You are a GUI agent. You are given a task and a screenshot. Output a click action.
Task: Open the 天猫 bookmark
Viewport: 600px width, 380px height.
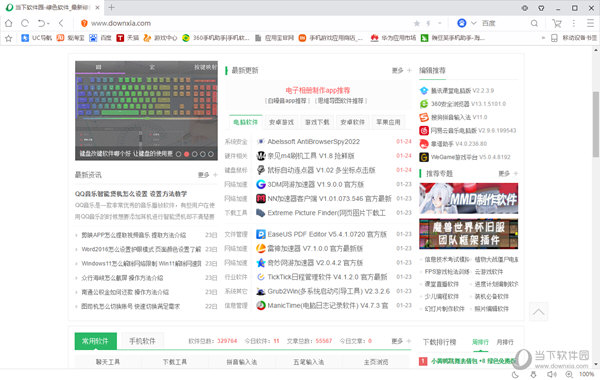coord(128,38)
